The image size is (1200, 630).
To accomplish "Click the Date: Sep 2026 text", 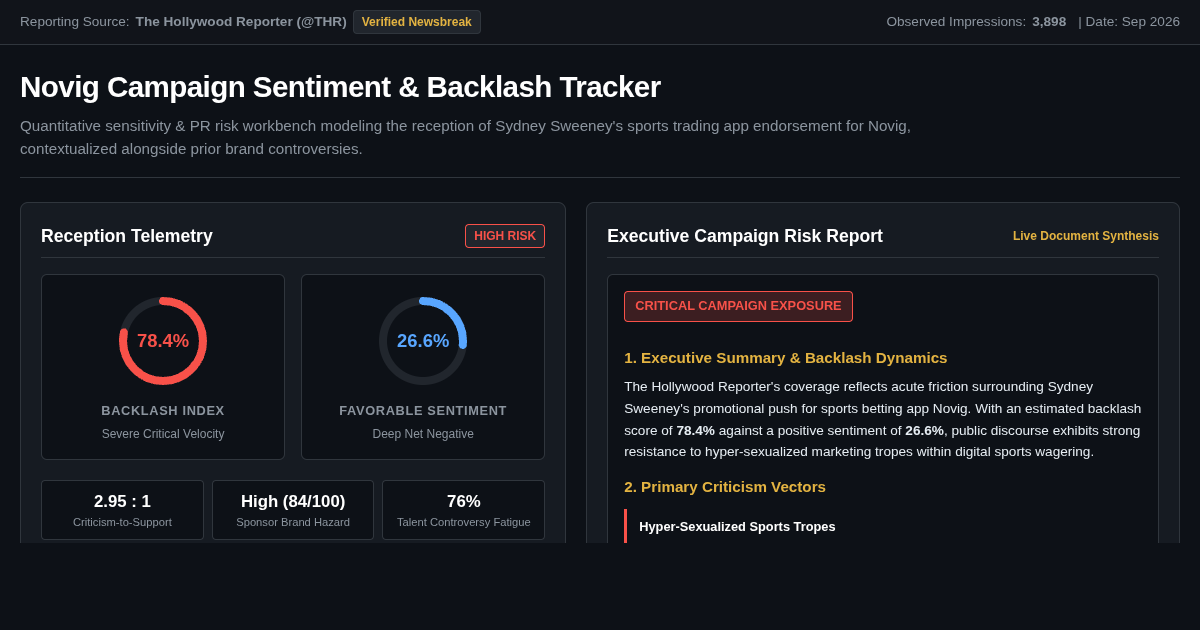I will [x=1133, y=22].
